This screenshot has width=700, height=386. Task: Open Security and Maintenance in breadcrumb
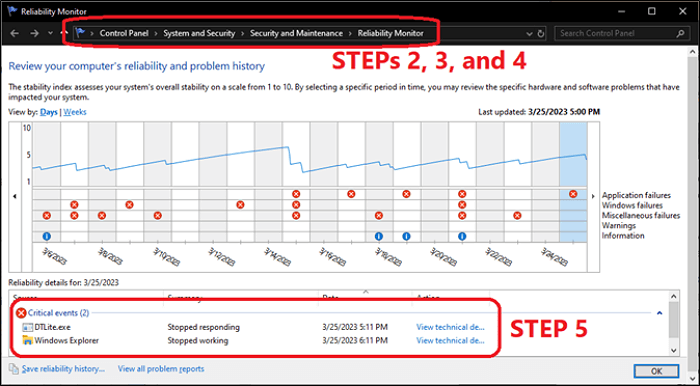(x=296, y=33)
